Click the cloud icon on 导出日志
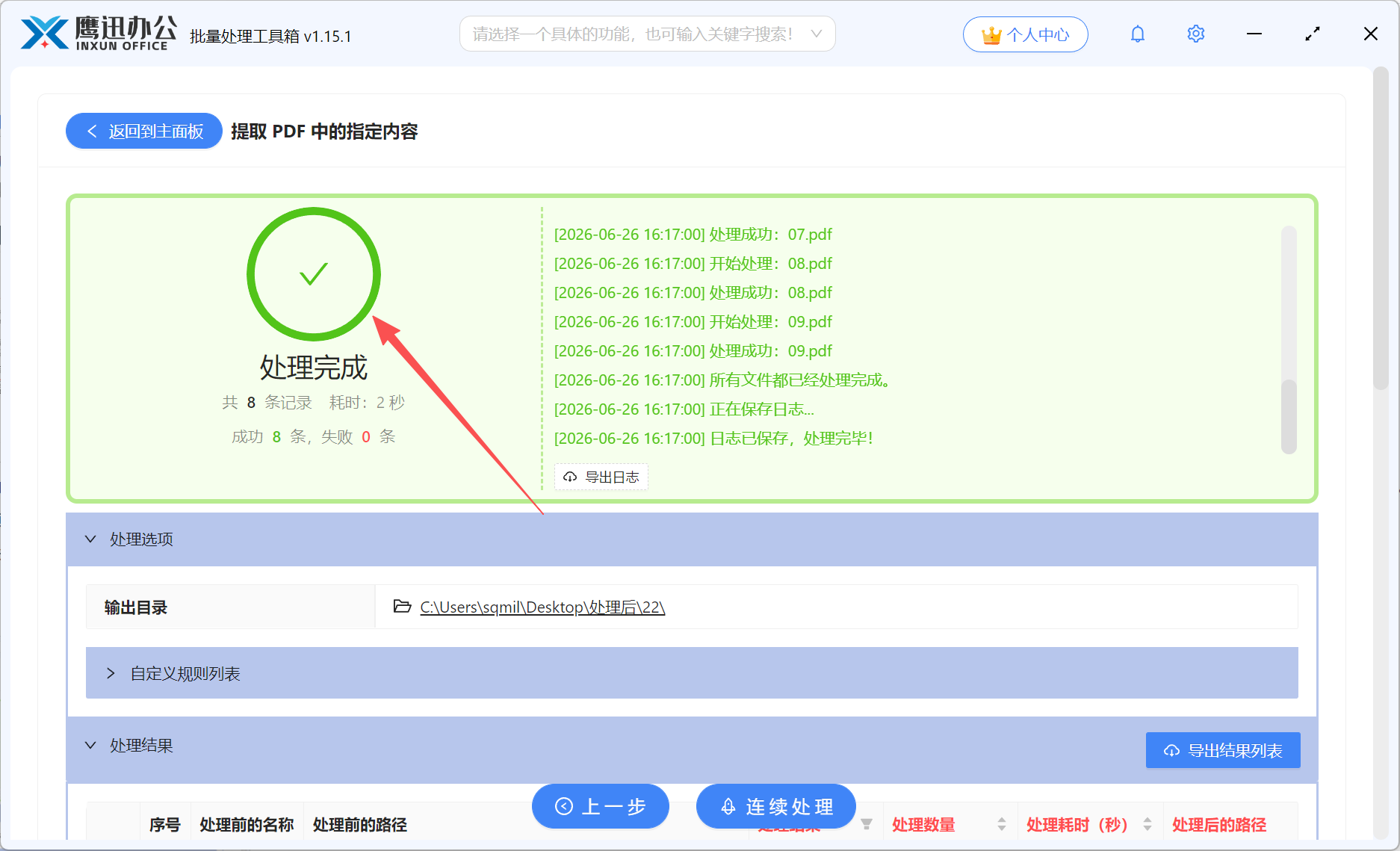 pyautogui.click(x=570, y=477)
